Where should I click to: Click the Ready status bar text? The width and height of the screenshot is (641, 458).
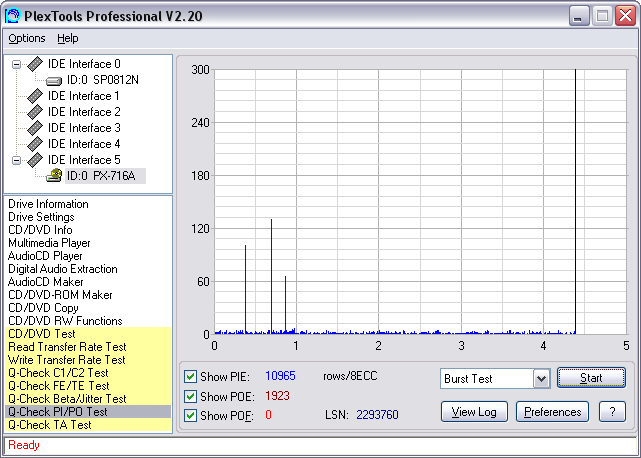[x=24, y=445]
